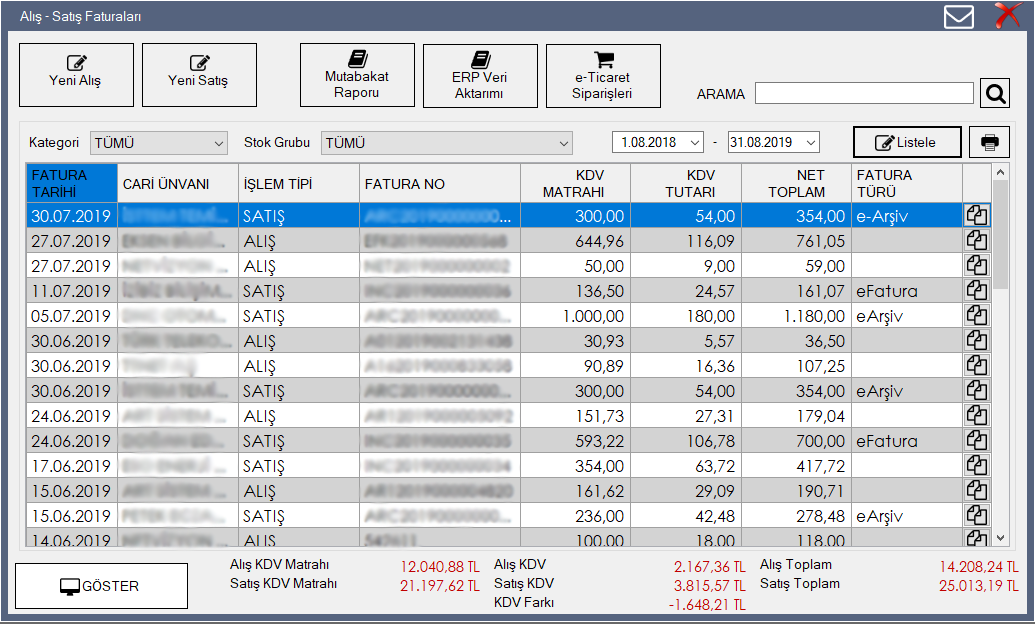Open e-Ticaret Siparişleri

click(x=603, y=76)
